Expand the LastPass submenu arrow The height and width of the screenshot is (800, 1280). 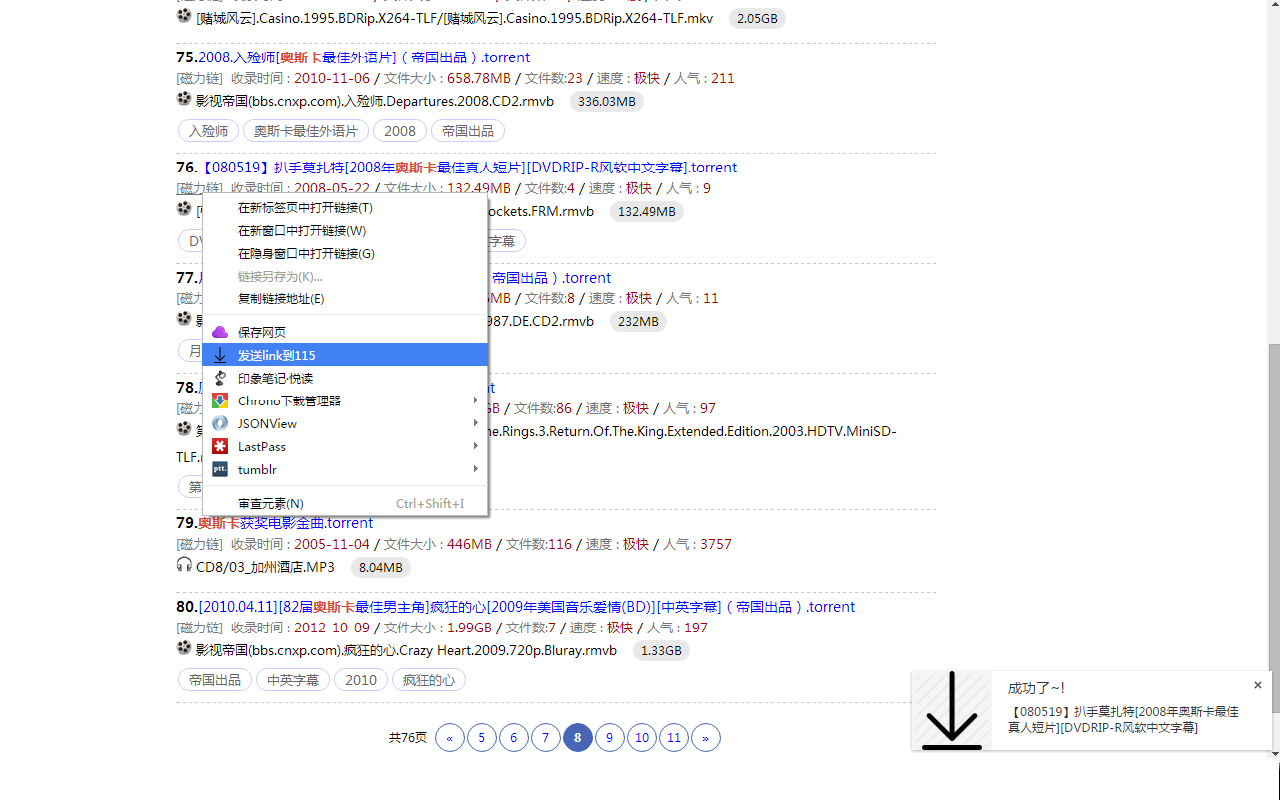click(x=476, y=446)
